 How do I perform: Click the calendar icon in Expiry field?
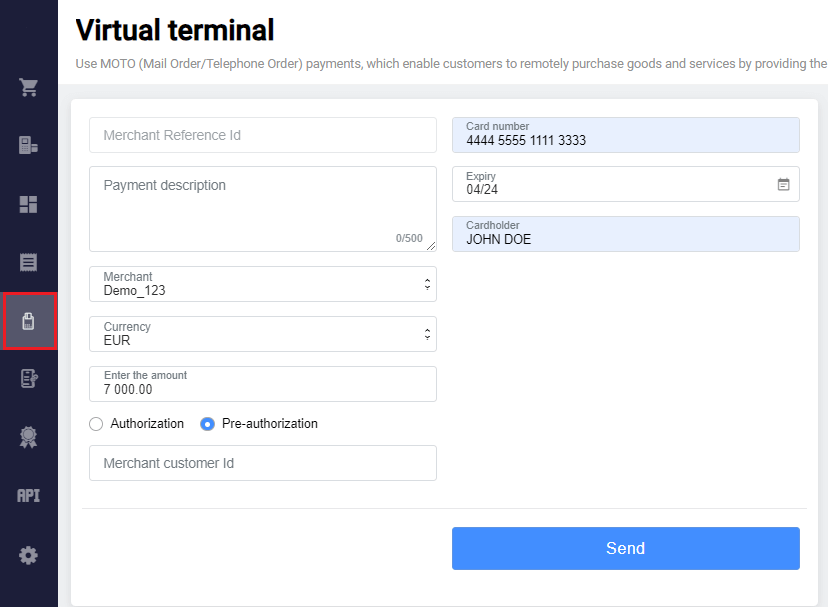point(783,184)
